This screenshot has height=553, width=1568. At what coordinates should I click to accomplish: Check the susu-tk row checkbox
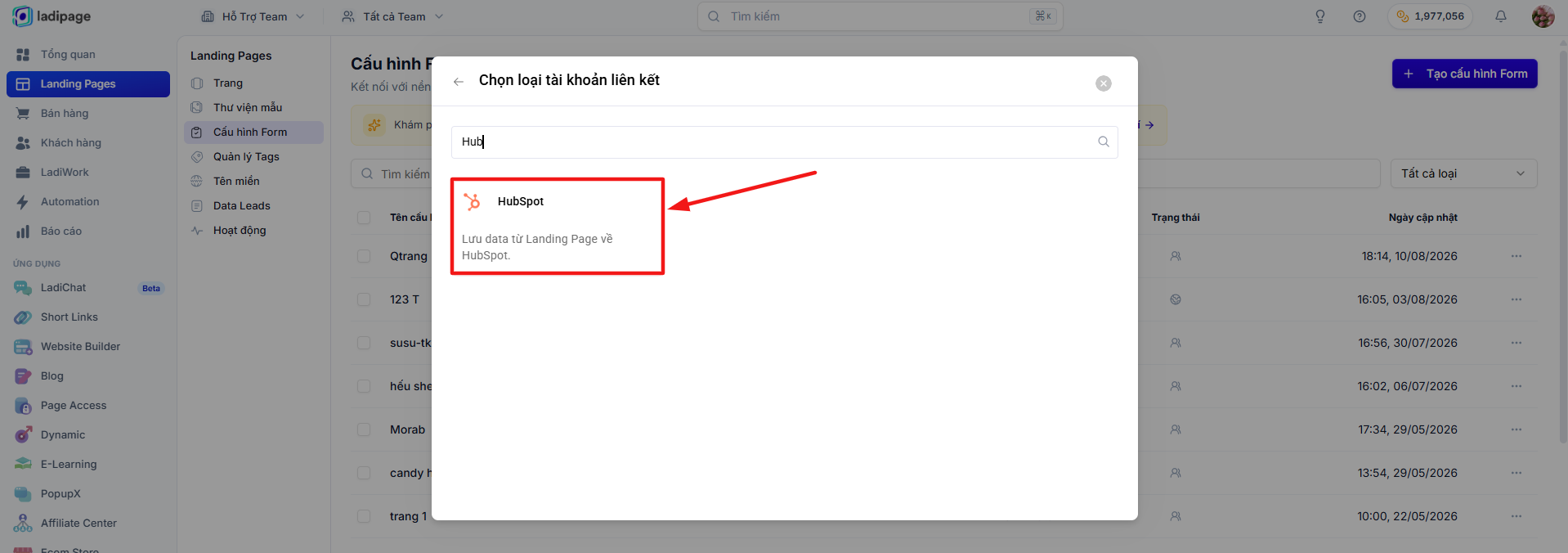[x=364, y=343]
